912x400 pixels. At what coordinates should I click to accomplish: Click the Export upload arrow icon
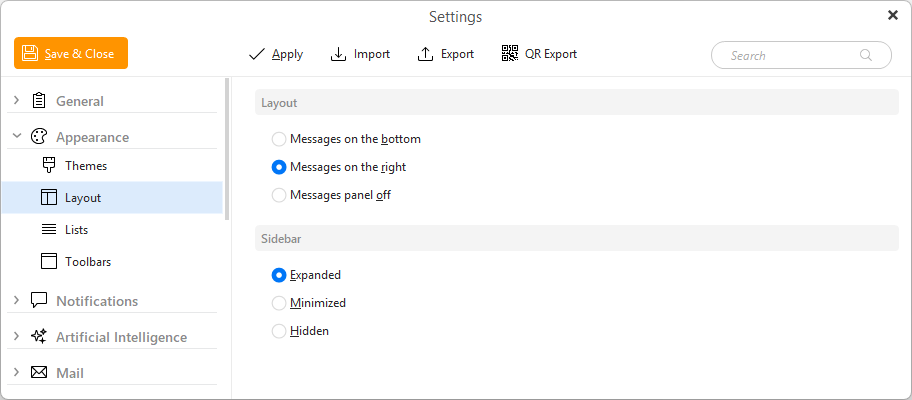coord(426,54)
